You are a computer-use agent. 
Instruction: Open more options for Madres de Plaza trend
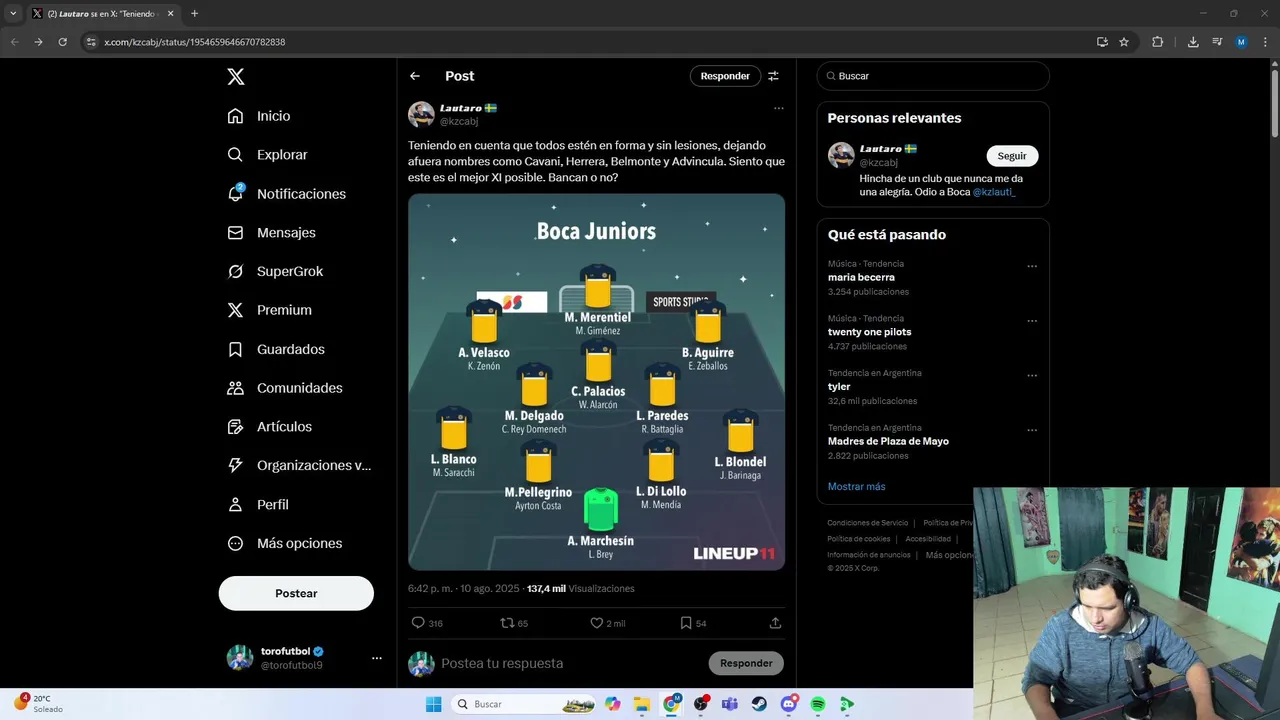(x=1032, y=430)
